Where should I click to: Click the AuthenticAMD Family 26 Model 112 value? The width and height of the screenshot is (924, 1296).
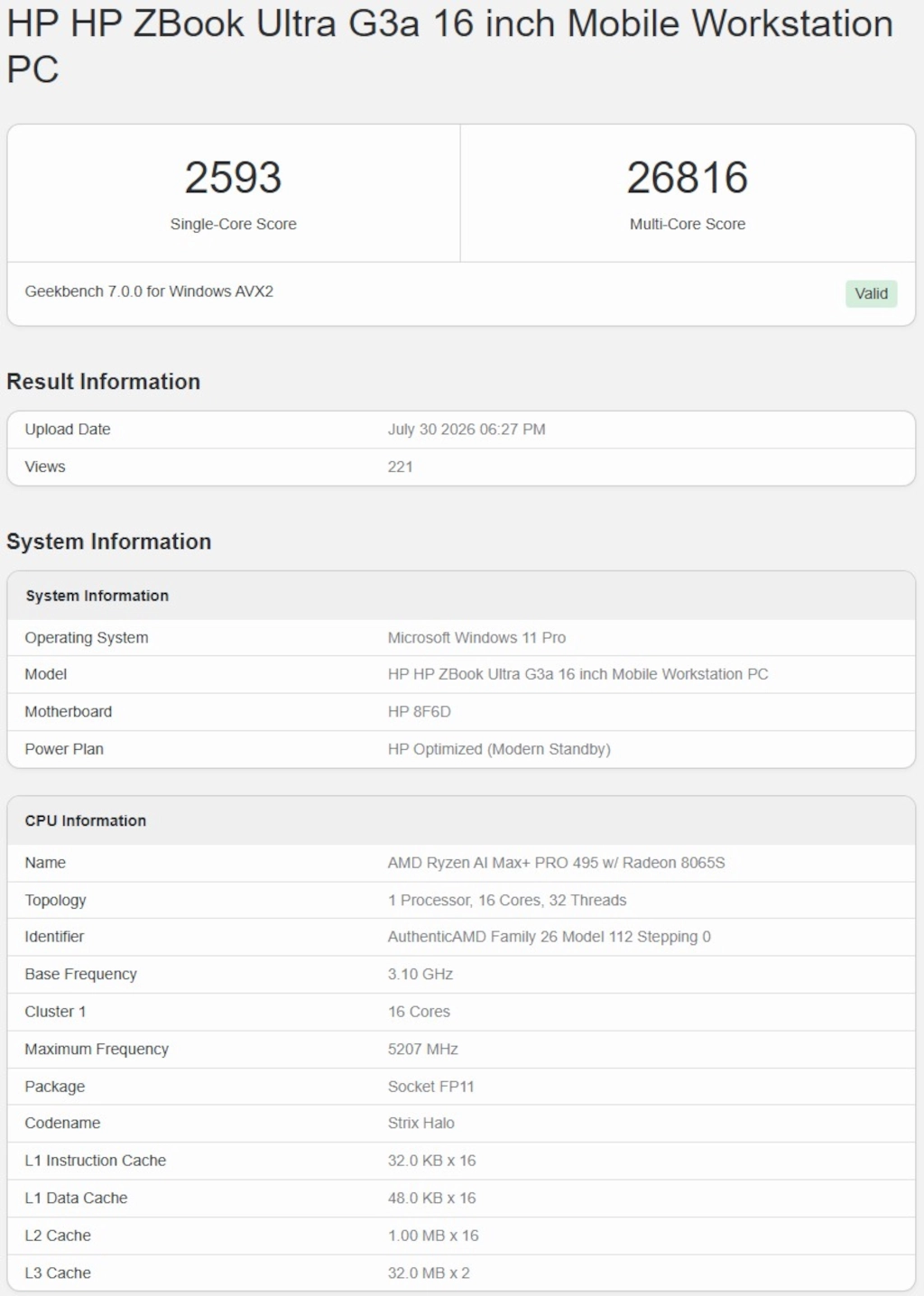pyautogui.click(x=550, y=937)
